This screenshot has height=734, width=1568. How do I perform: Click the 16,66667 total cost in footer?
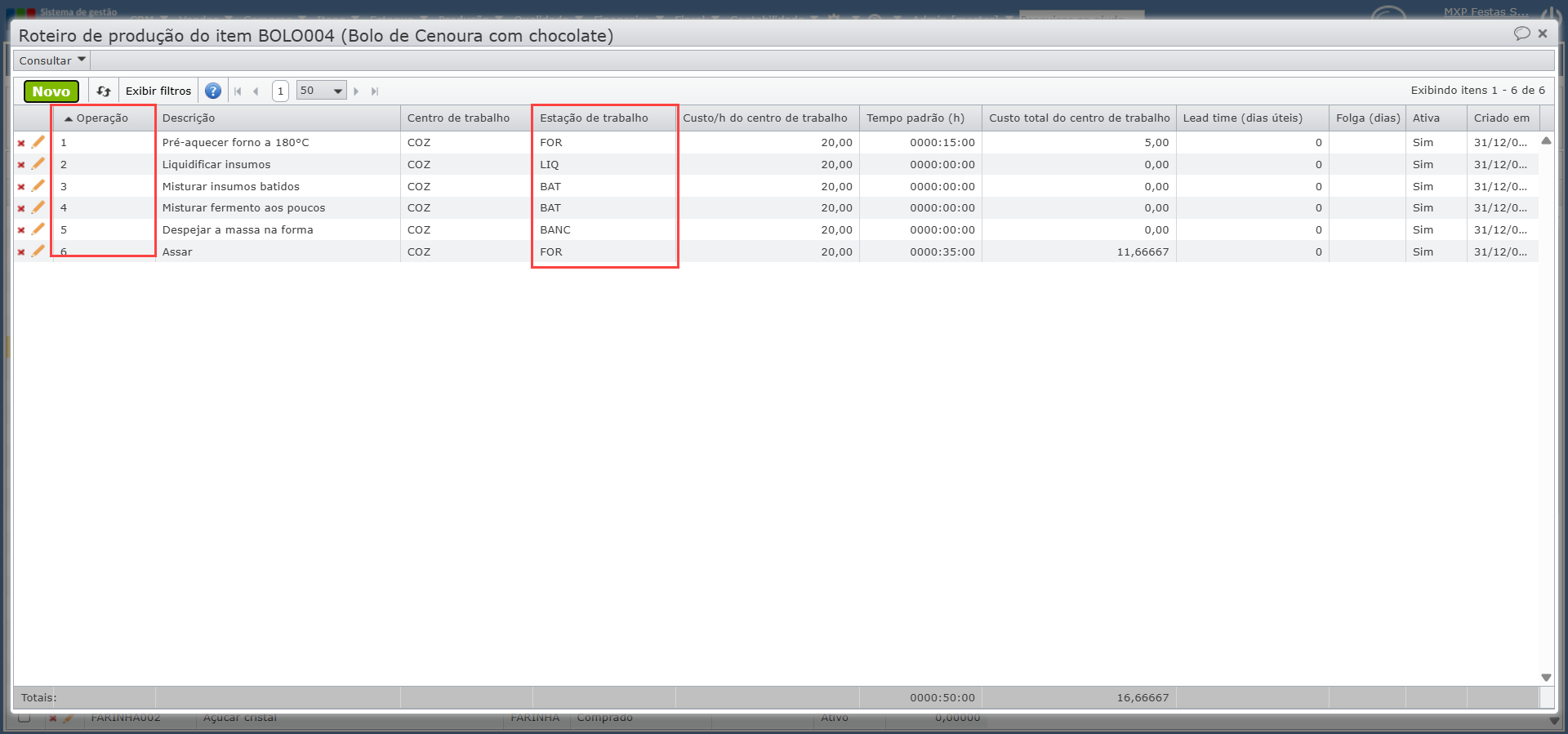pos(1143,698)
